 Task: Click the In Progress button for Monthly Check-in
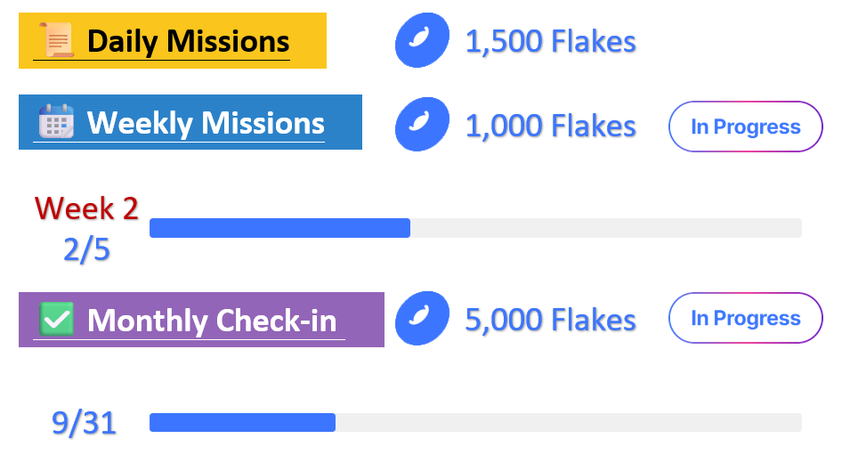(745, 318)
